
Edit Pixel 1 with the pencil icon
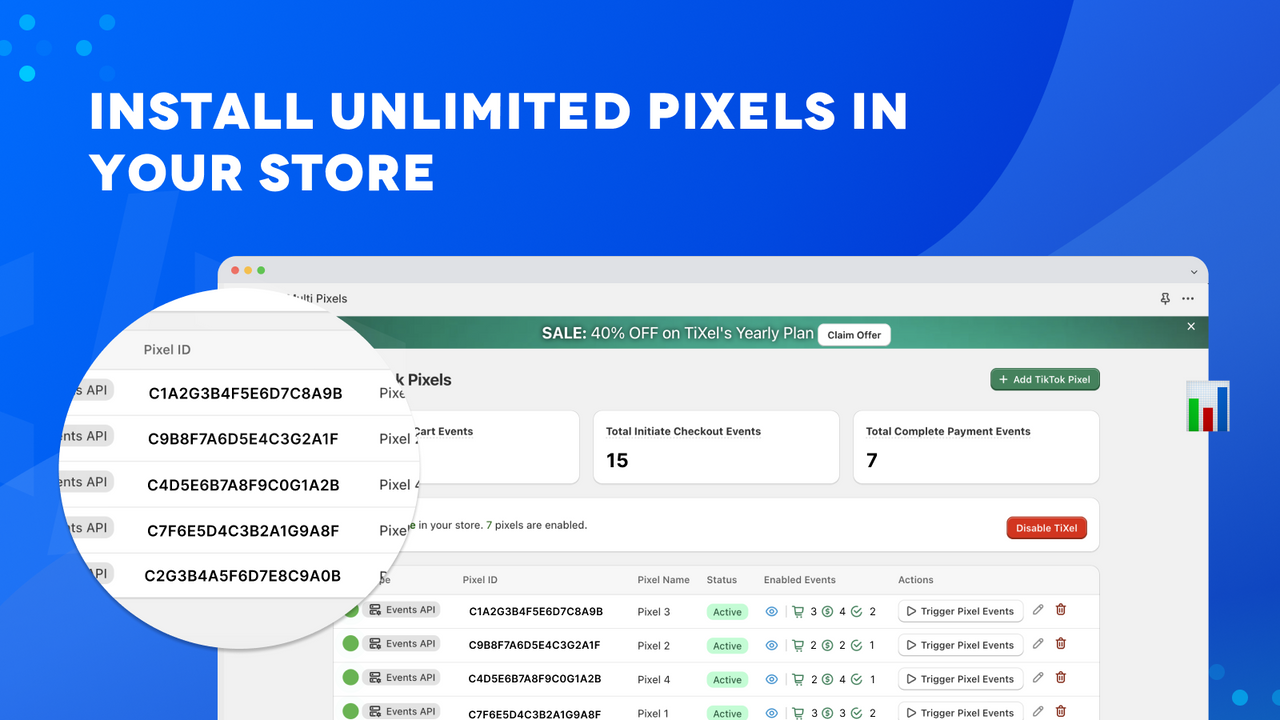coord(1038,711)
